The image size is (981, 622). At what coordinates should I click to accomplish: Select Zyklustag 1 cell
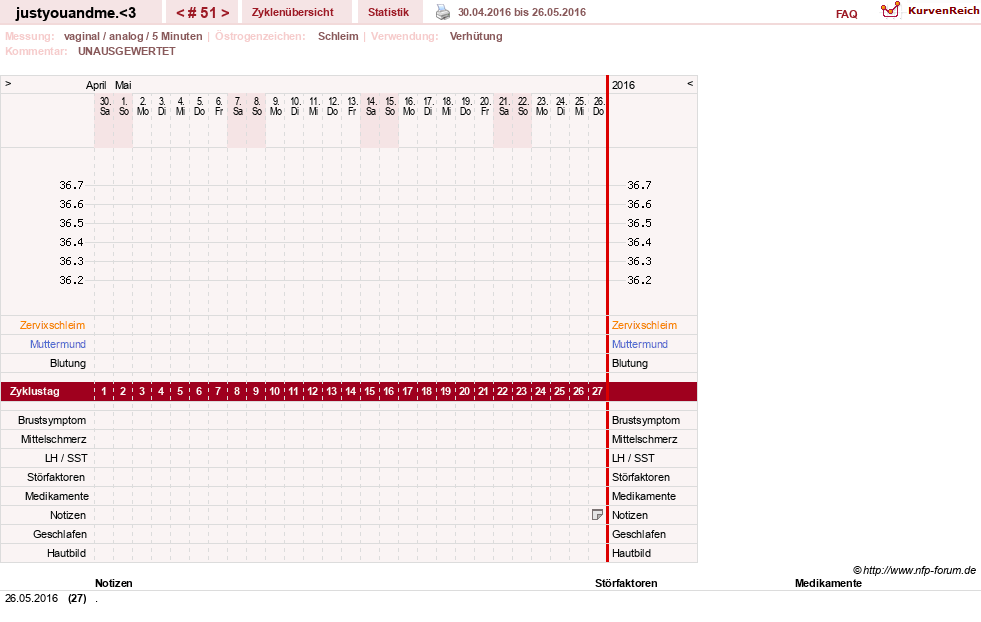click(x=104, y=391)
